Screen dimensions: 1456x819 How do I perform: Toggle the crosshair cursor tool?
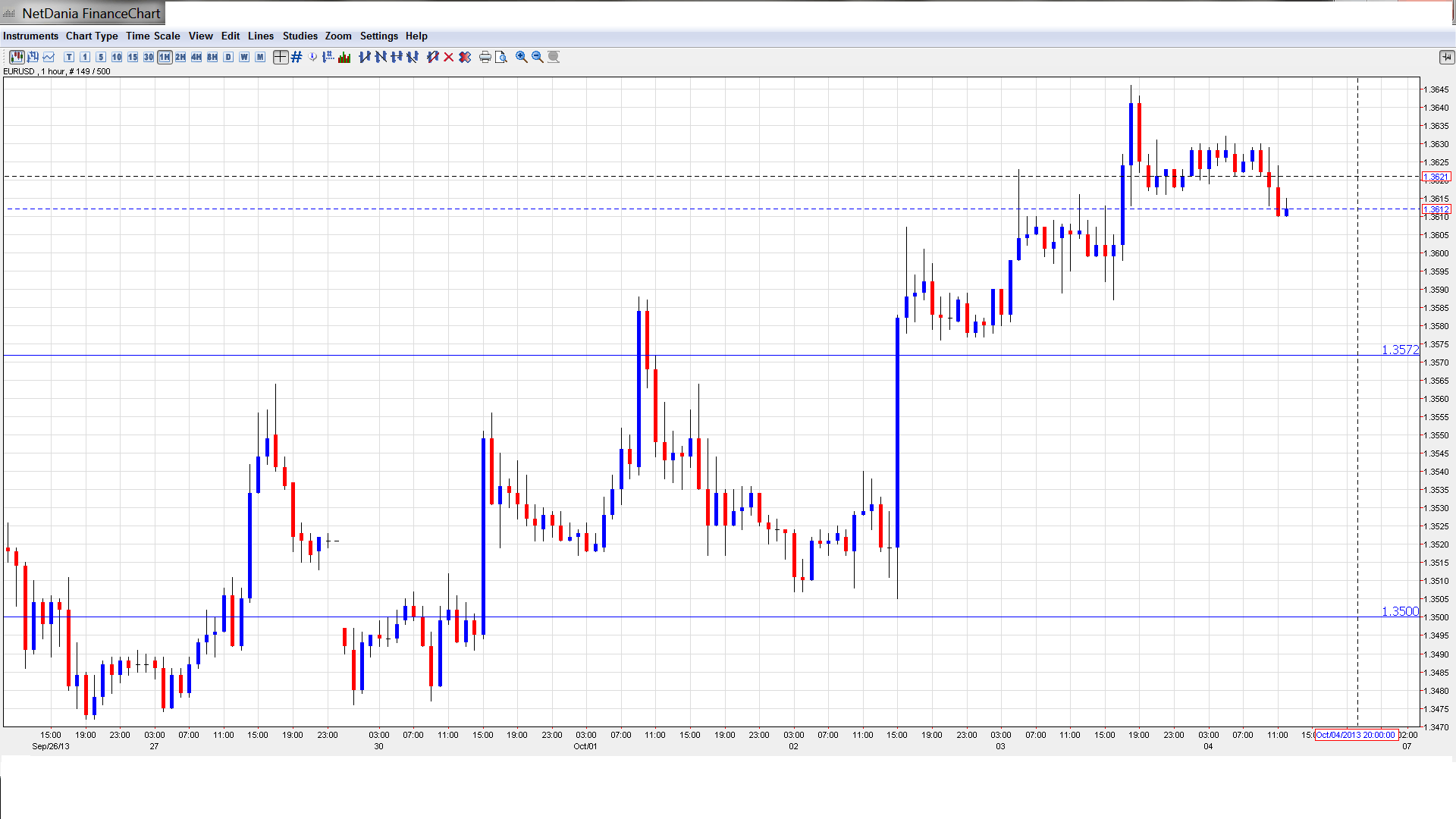coord(281,57)
